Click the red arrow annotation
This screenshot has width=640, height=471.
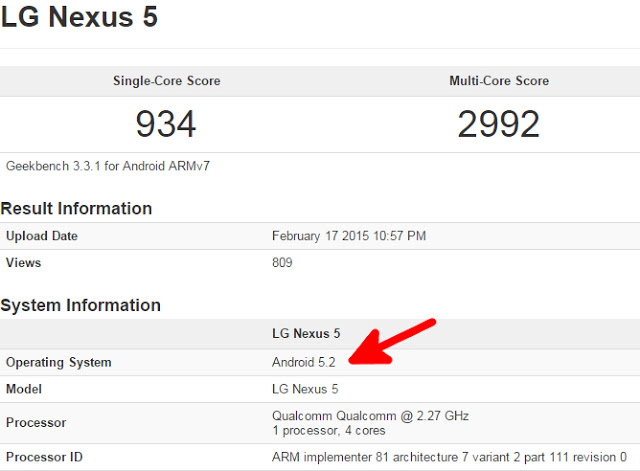(x=392, y=342)
